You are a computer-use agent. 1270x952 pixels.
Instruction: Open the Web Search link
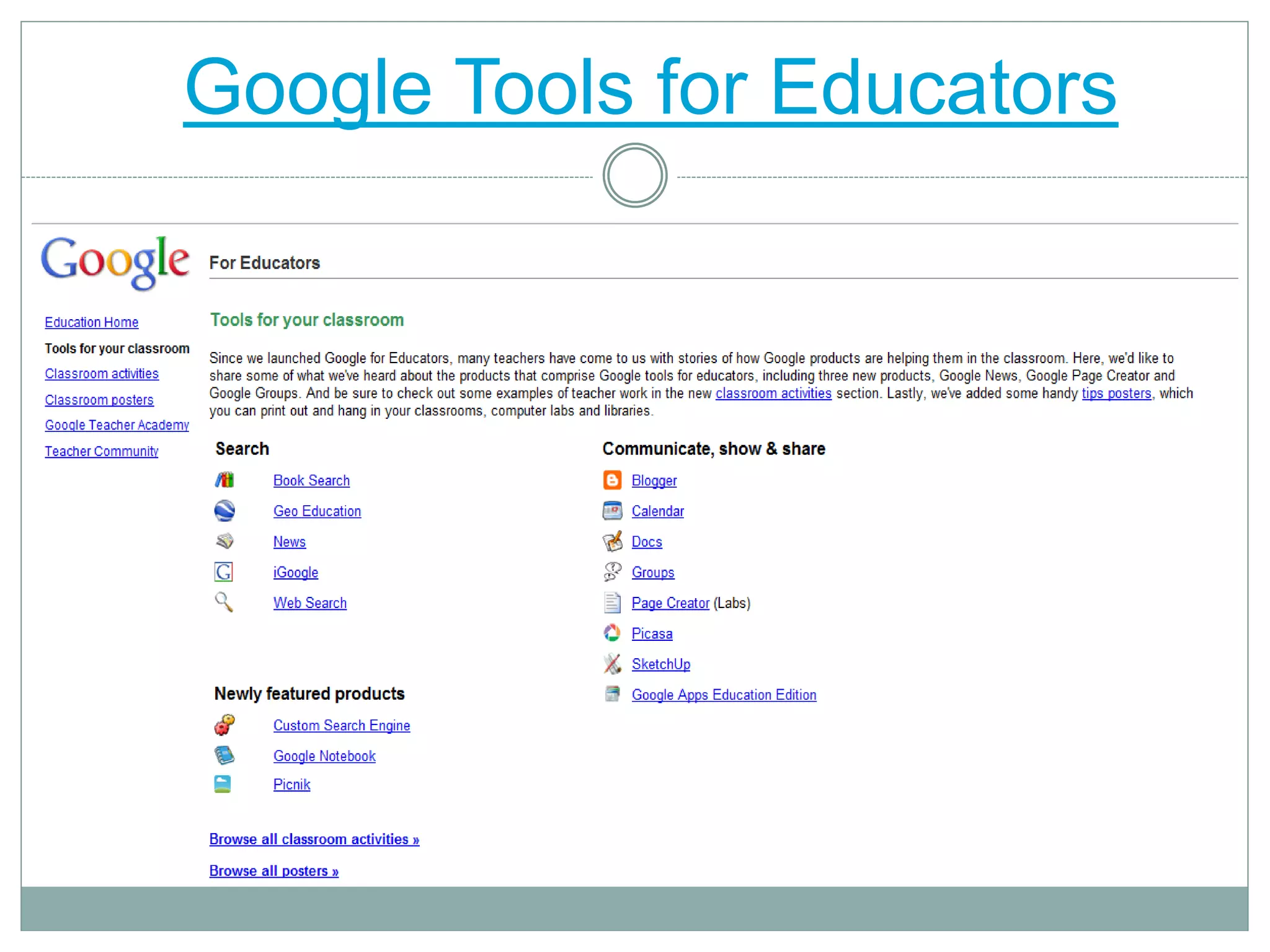[x=310, y=603]
